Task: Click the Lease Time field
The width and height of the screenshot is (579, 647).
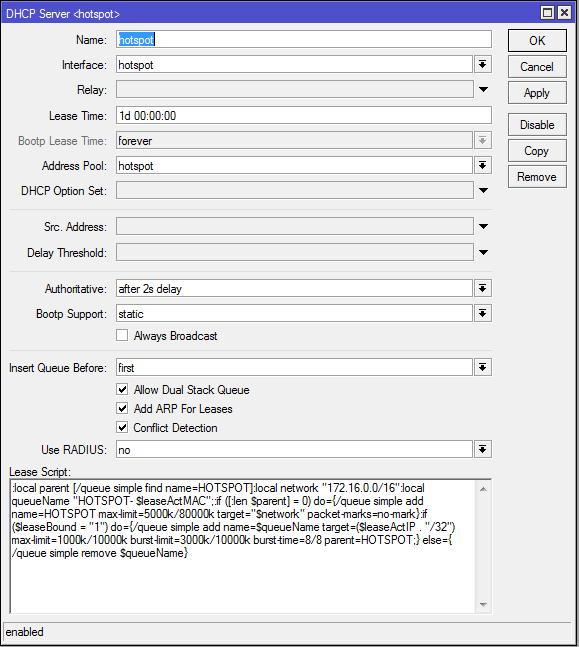Action: coord(304,116)
